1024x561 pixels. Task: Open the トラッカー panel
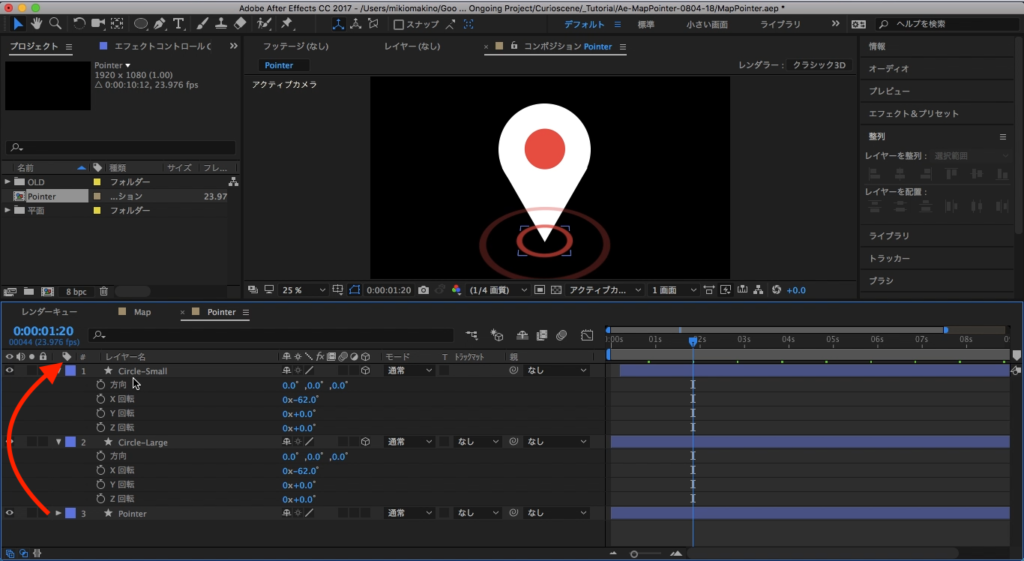(889, 258)
